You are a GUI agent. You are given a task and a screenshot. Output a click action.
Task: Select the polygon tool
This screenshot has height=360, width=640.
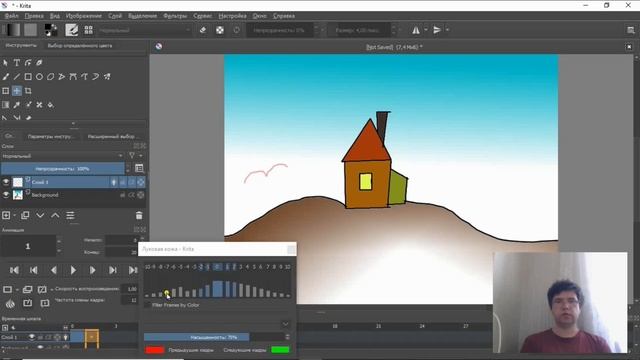click(51, 77)
